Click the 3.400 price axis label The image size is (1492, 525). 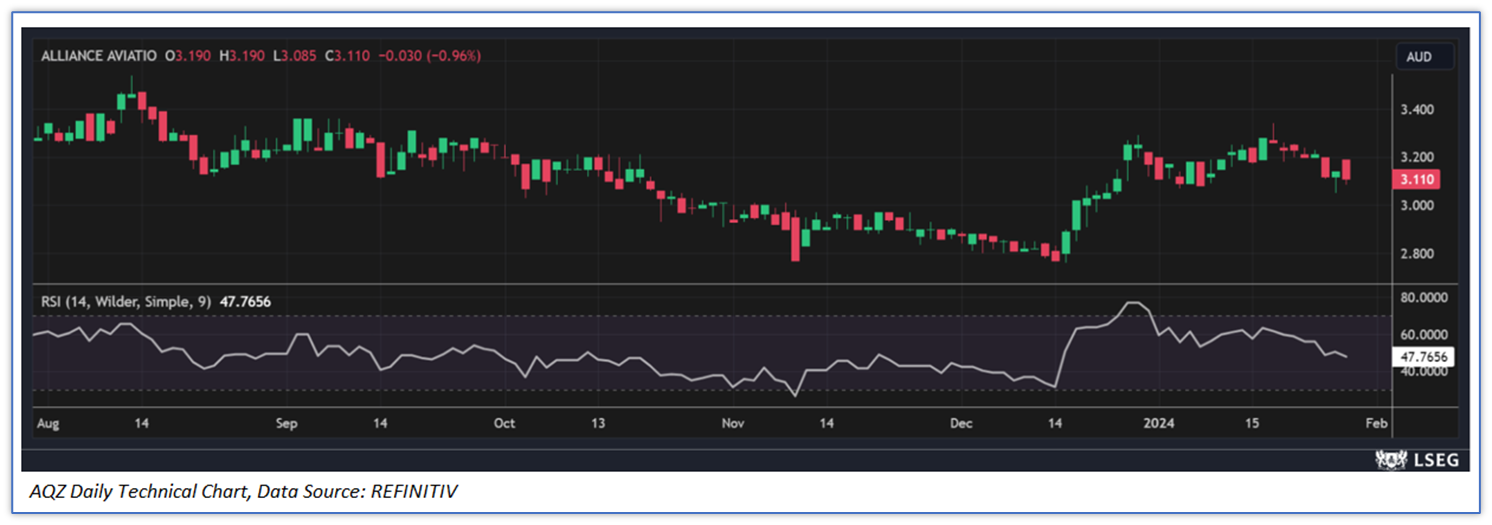[1417, 110]
